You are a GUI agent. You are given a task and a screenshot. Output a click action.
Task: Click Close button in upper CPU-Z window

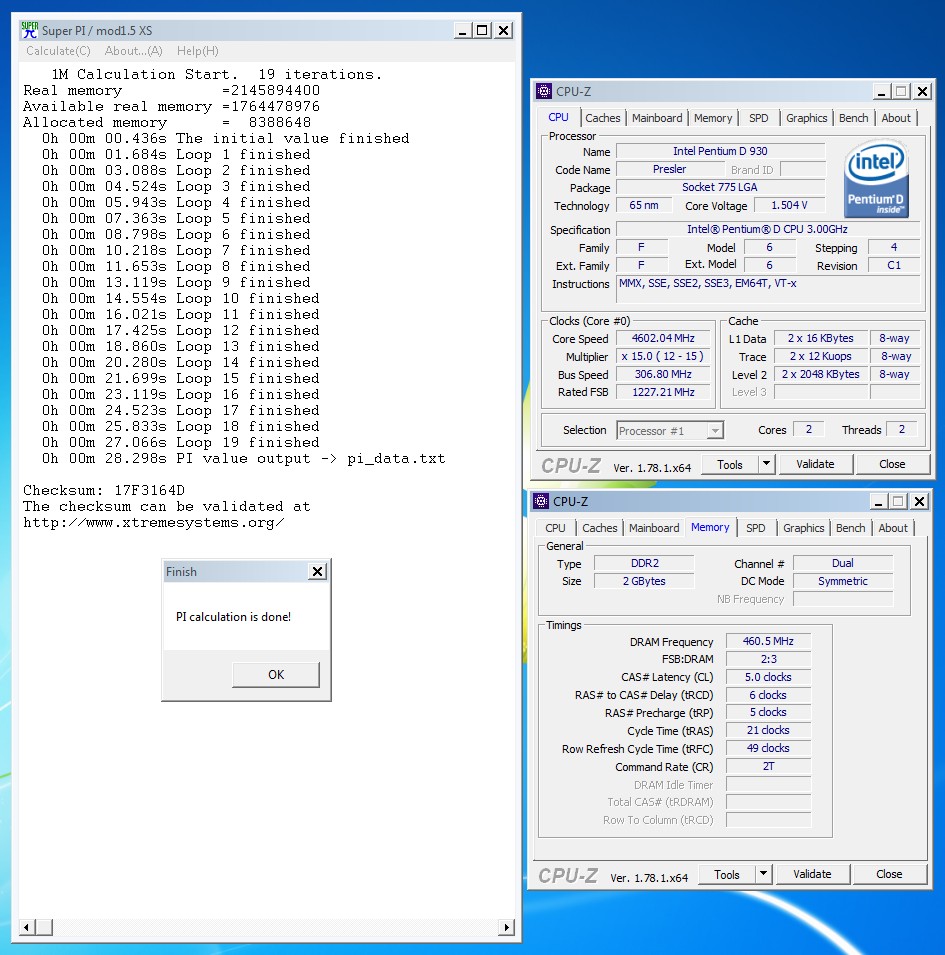pos(892,465)
